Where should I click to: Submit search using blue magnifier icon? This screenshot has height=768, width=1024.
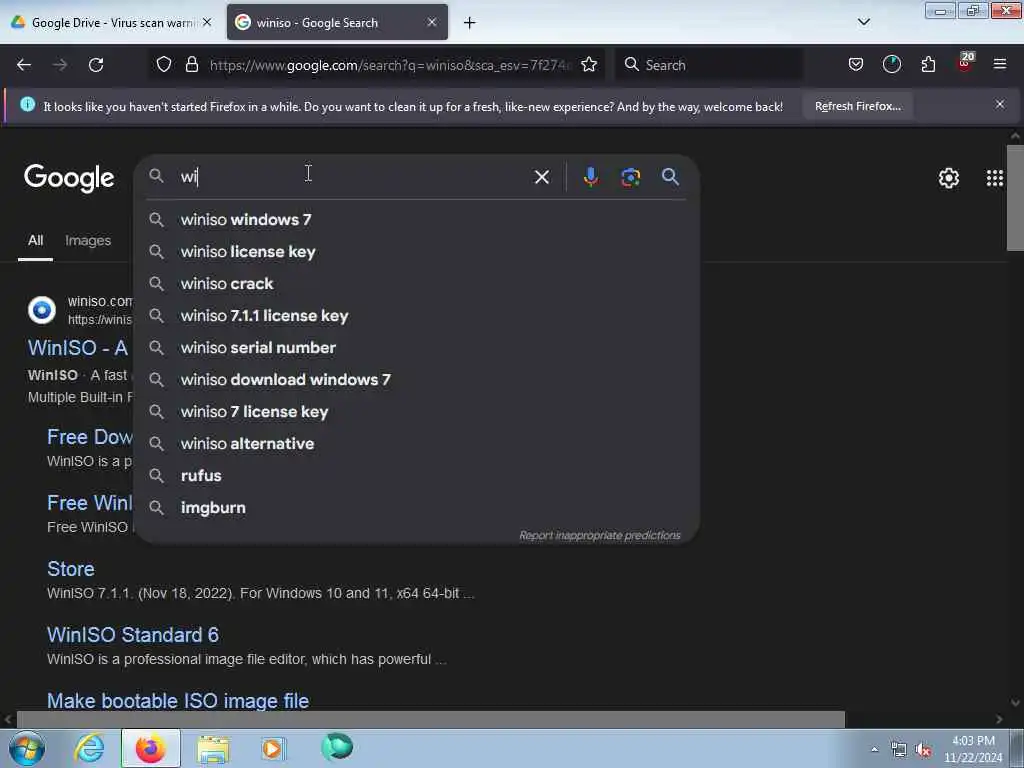670,176
